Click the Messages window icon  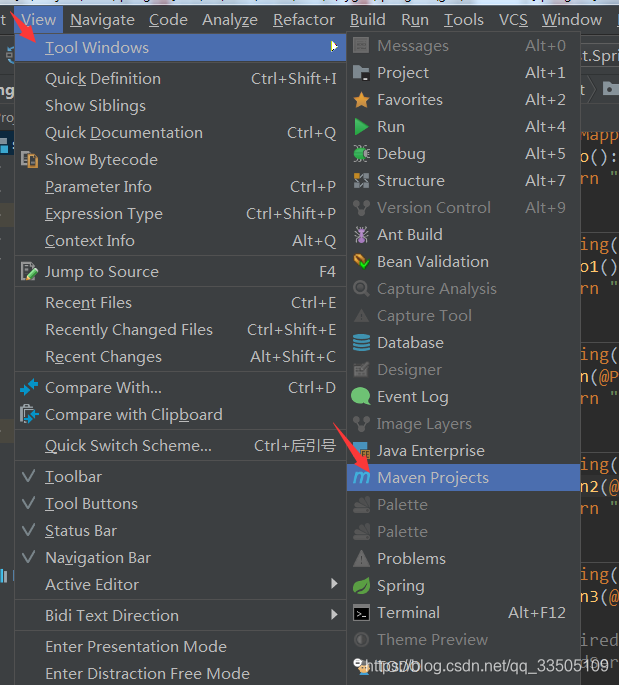click(361, 45)
